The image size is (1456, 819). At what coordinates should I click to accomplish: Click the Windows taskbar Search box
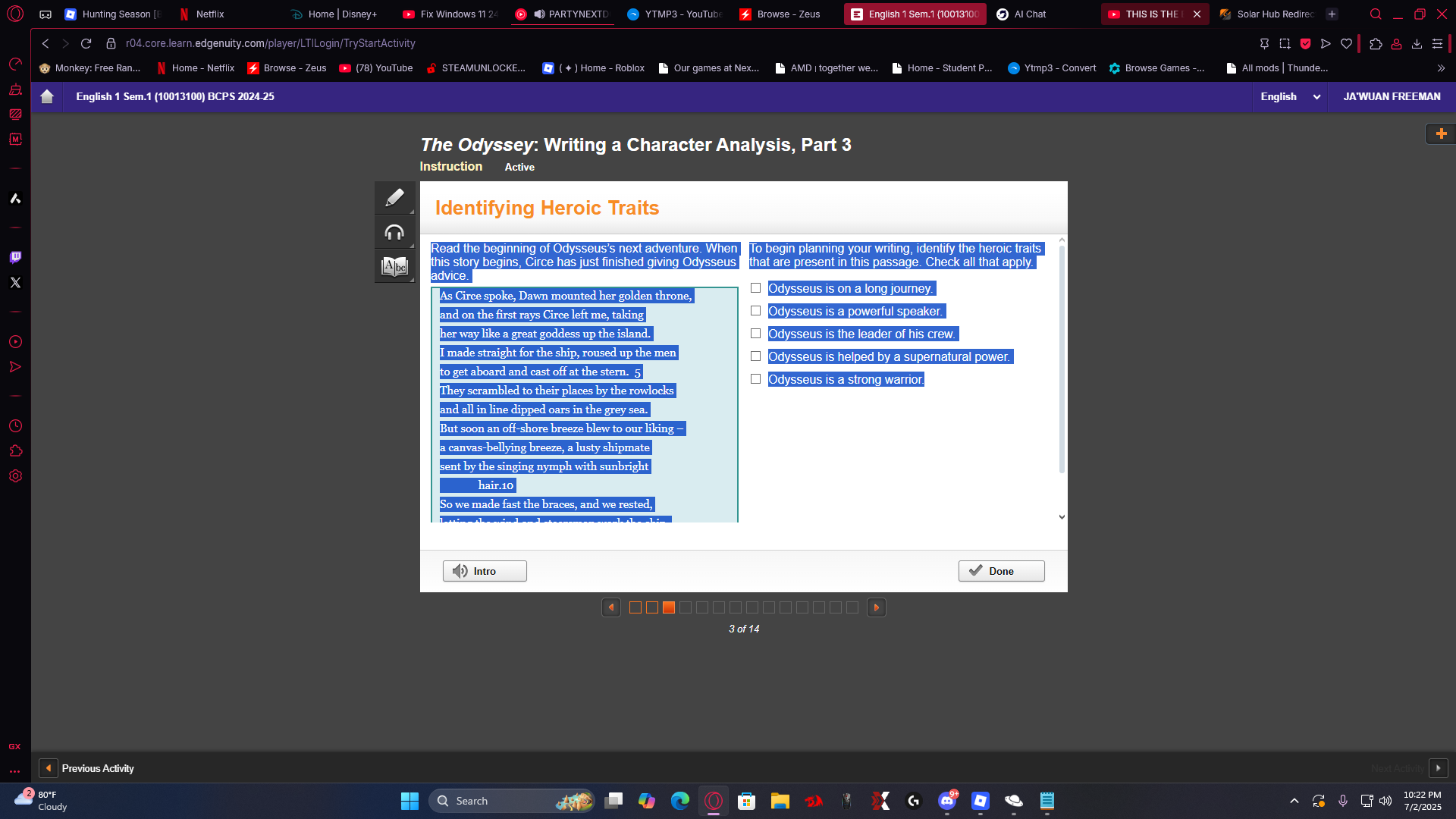[512, 801]
